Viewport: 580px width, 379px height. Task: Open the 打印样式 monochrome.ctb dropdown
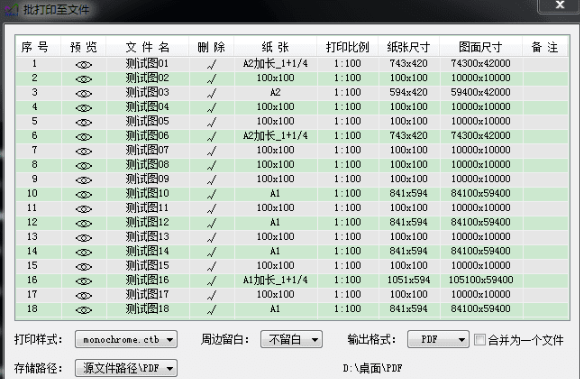tap(126, 339)
